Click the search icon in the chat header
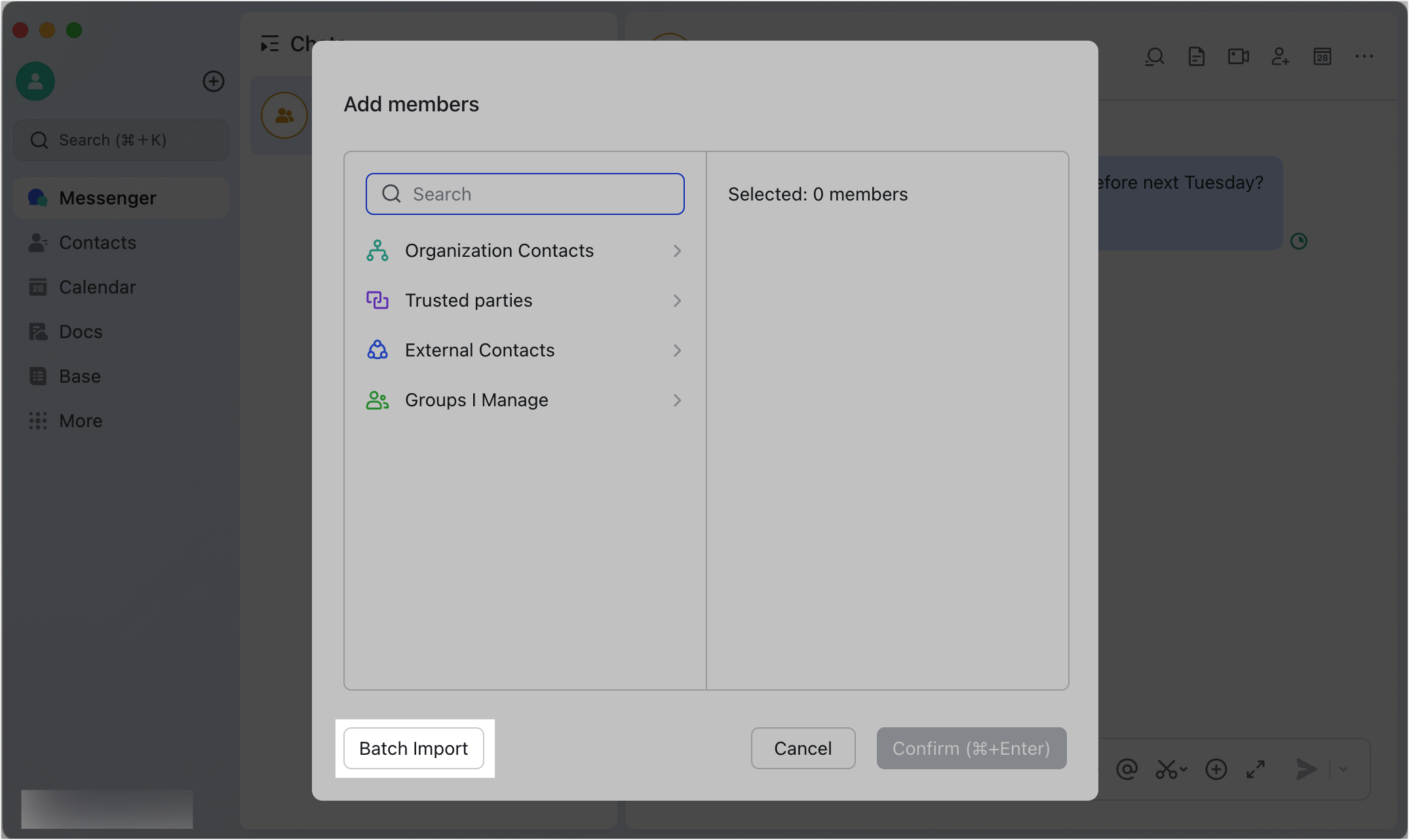Image resolution: width=1409 pixels, height=840 pixels. (x=1155, y=56)
